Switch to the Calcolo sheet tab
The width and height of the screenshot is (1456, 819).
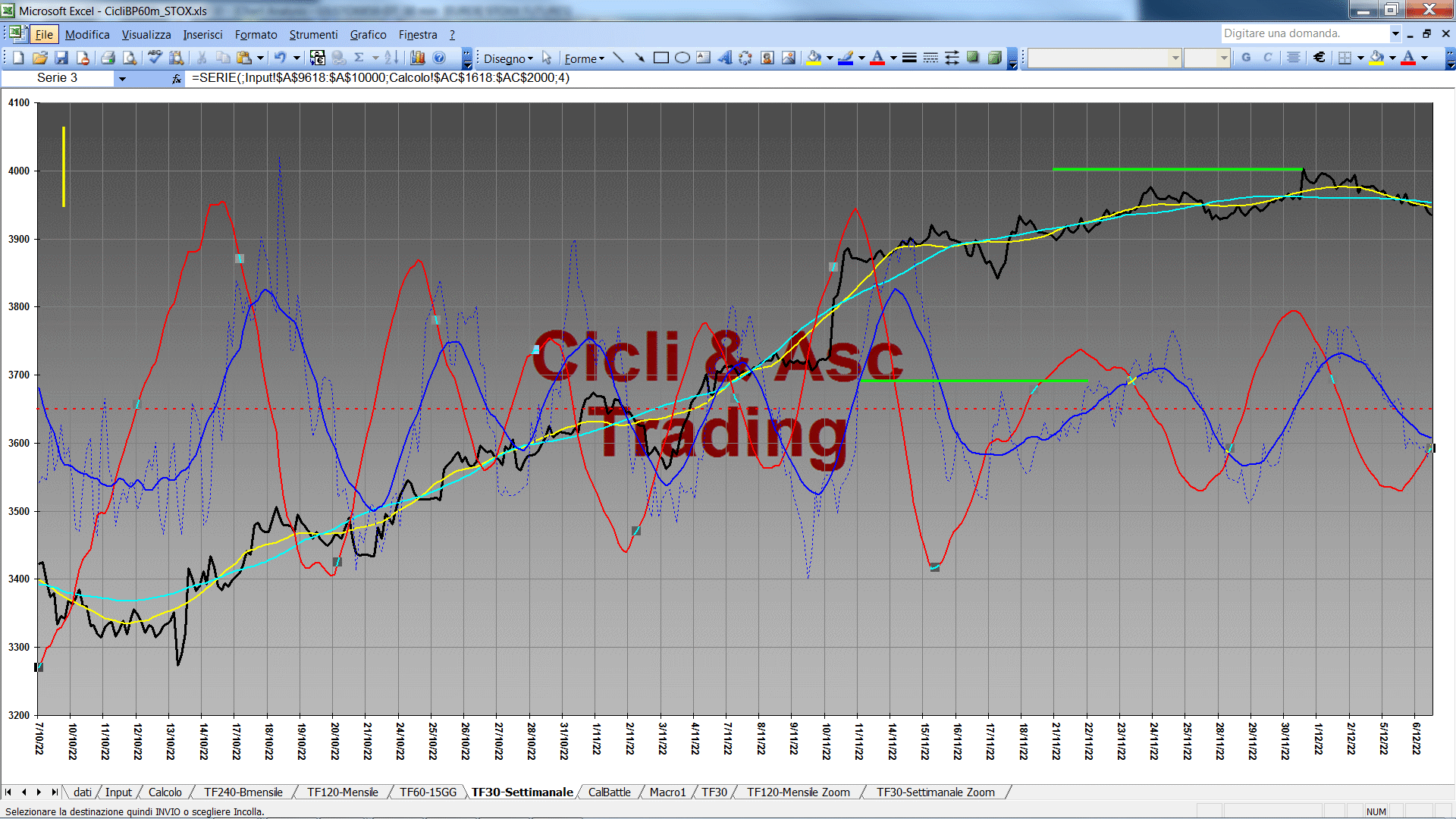[x=165, y=792]
